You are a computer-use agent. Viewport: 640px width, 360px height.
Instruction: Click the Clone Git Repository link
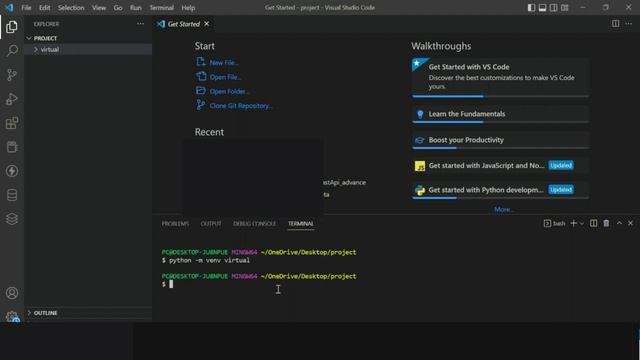(240, 106)
